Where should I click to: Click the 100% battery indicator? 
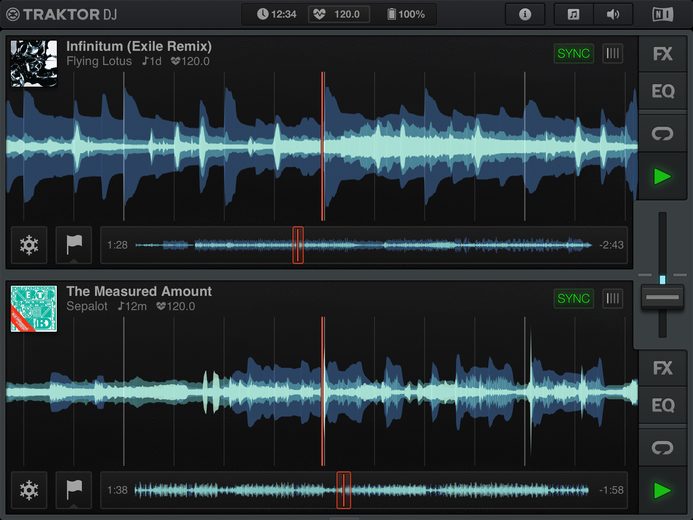[406, 15]
